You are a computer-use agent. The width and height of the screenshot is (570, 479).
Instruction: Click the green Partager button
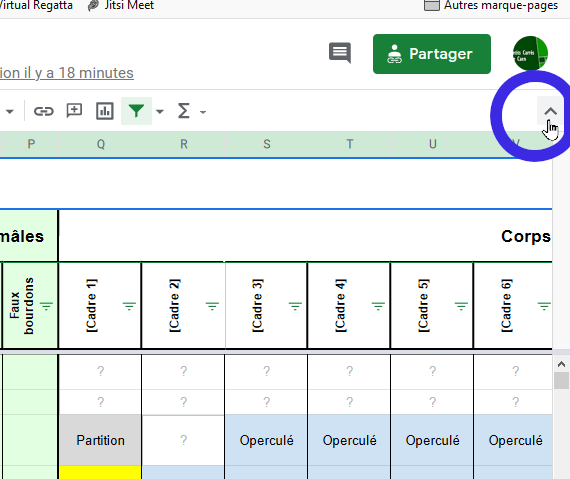pos(432,54)
